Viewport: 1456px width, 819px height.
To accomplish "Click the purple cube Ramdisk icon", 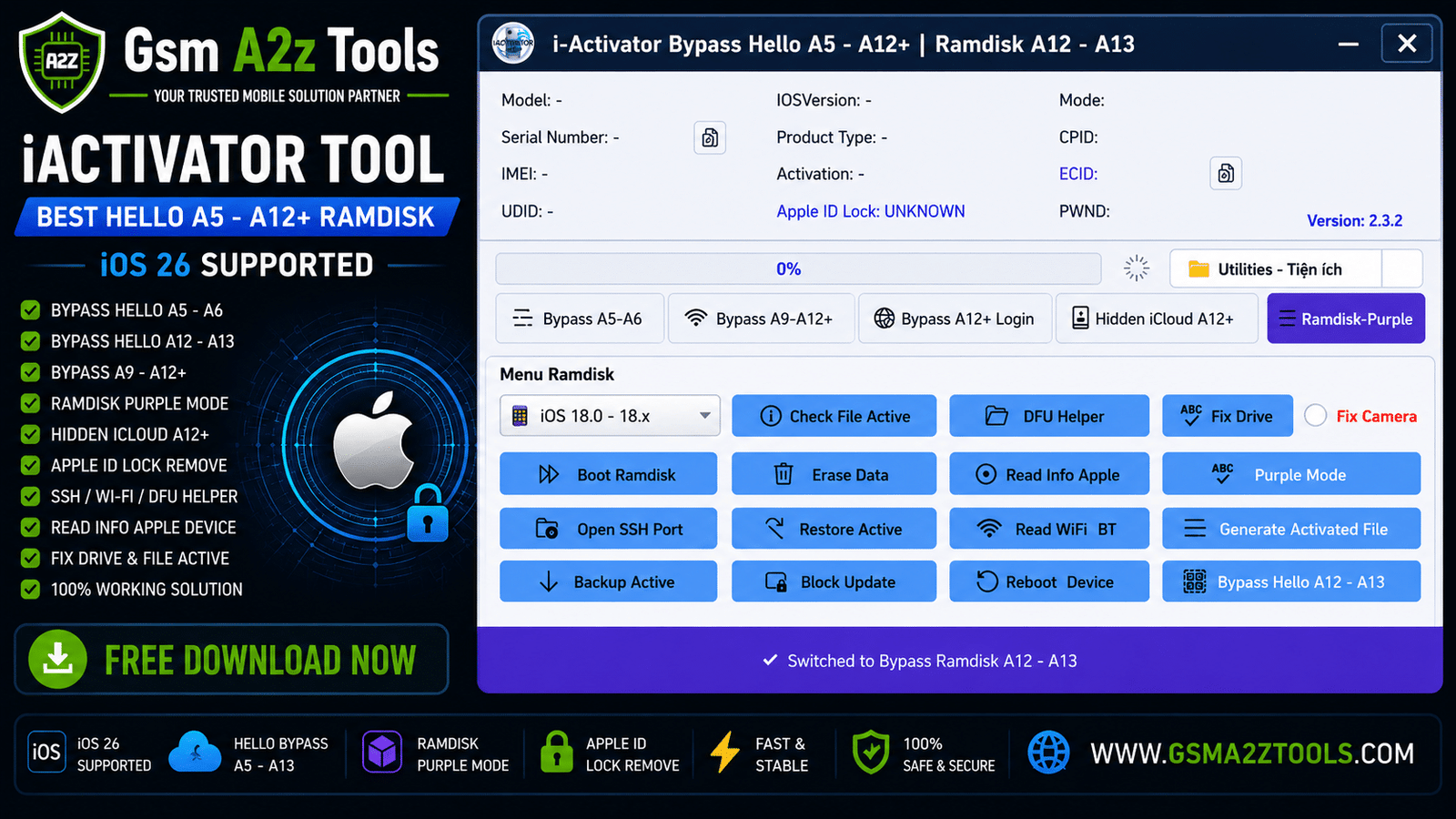I will click(382, 753).
